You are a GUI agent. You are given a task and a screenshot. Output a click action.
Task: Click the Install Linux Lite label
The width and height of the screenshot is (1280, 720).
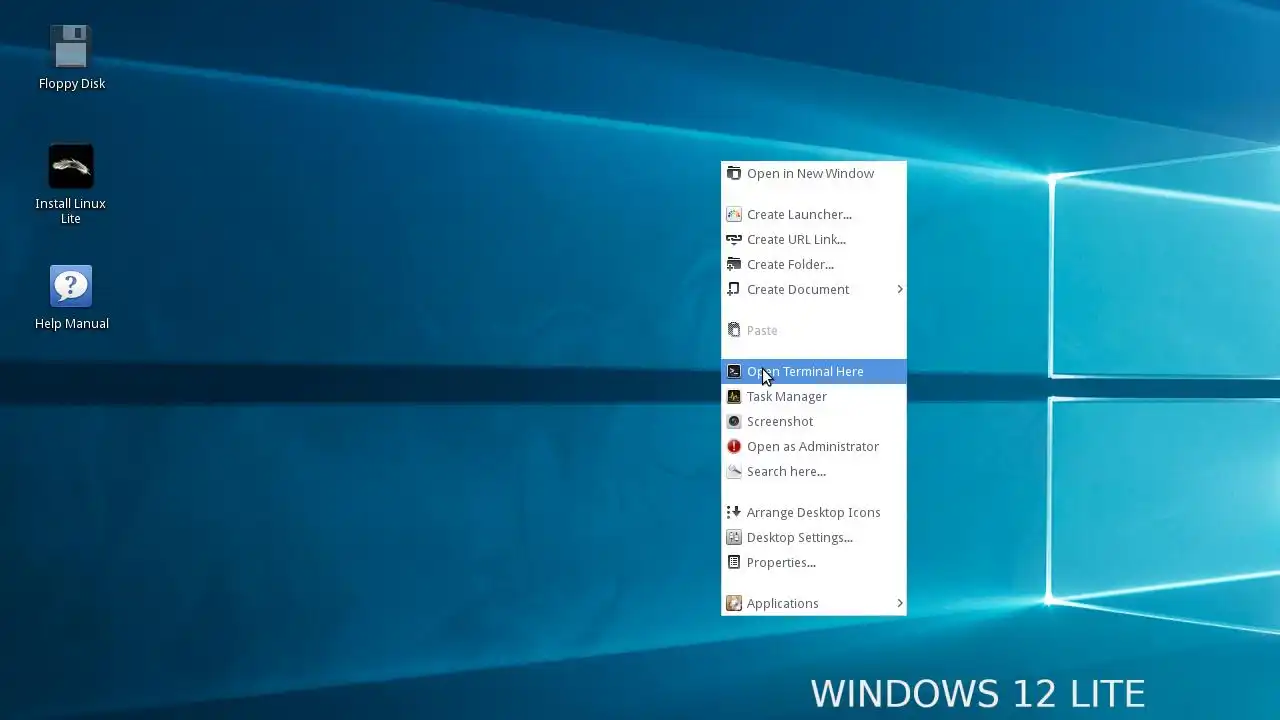click(71, 211)
